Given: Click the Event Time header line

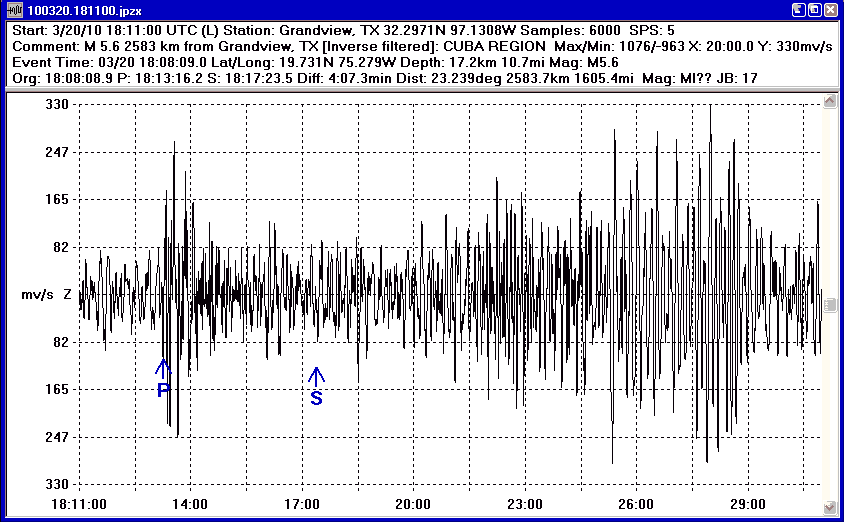Looking at the screenshot, I should tap(300, 61).
